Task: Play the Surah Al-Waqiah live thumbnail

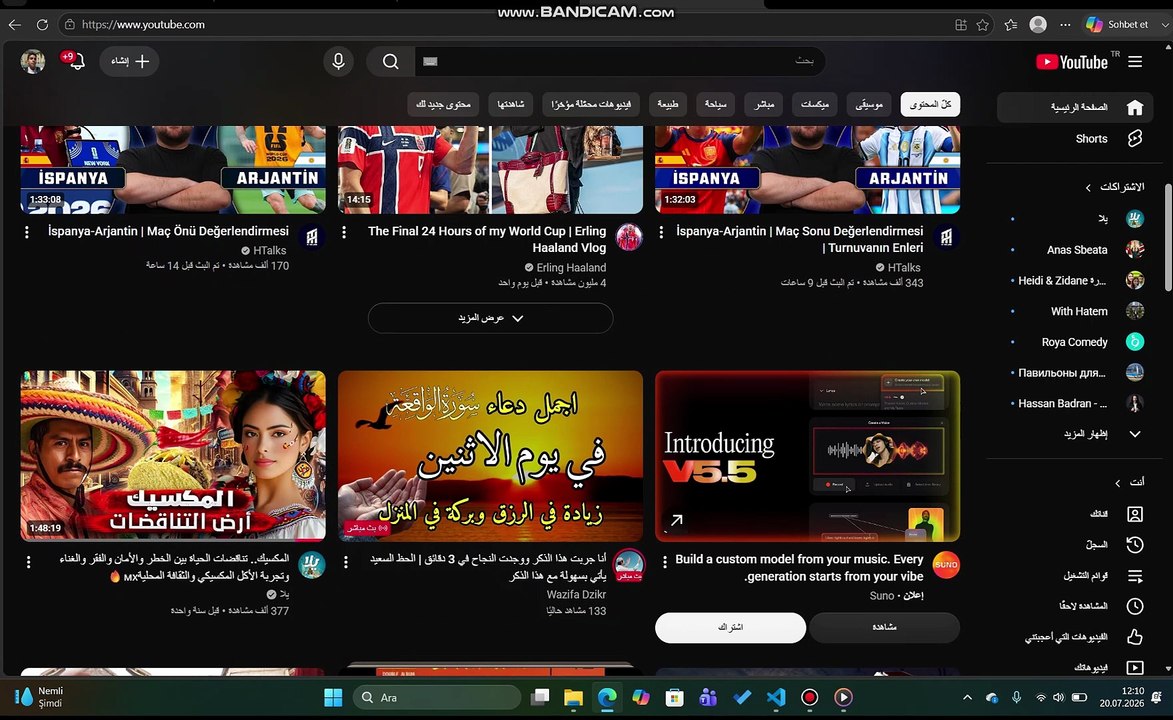Action: [490, 456]
